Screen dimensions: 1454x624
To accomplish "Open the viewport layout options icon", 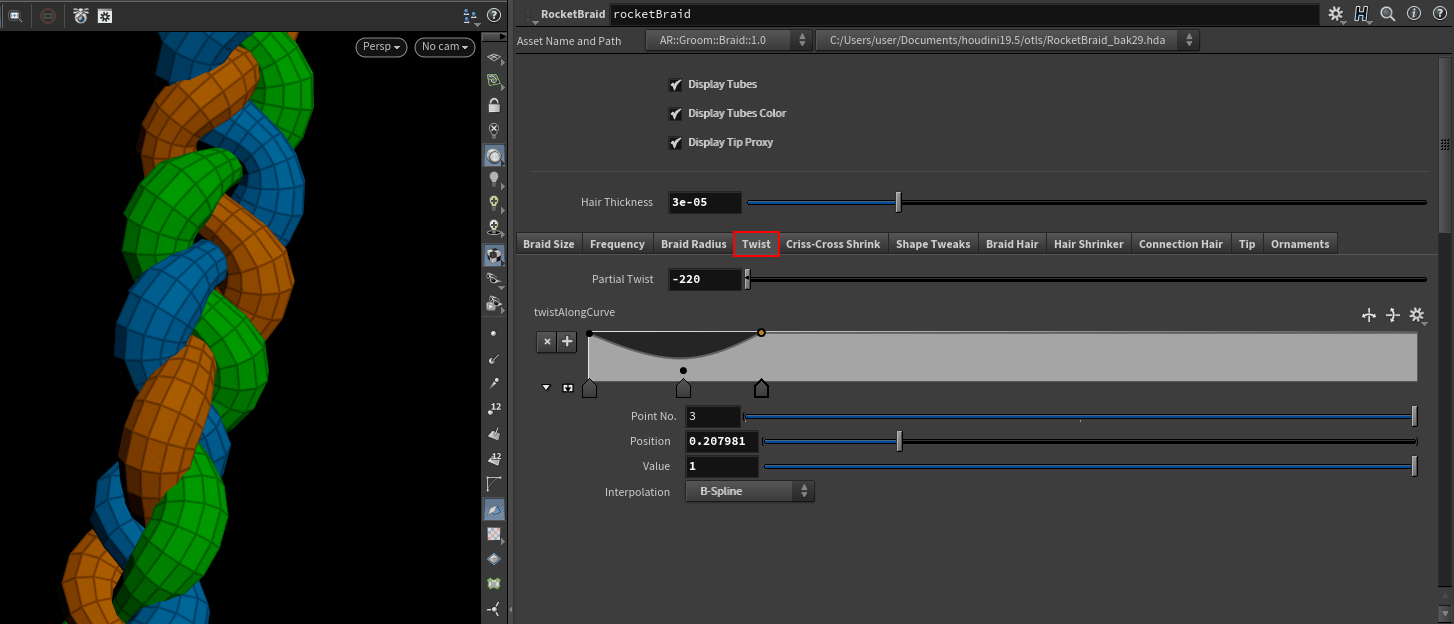I will point(471,16).
